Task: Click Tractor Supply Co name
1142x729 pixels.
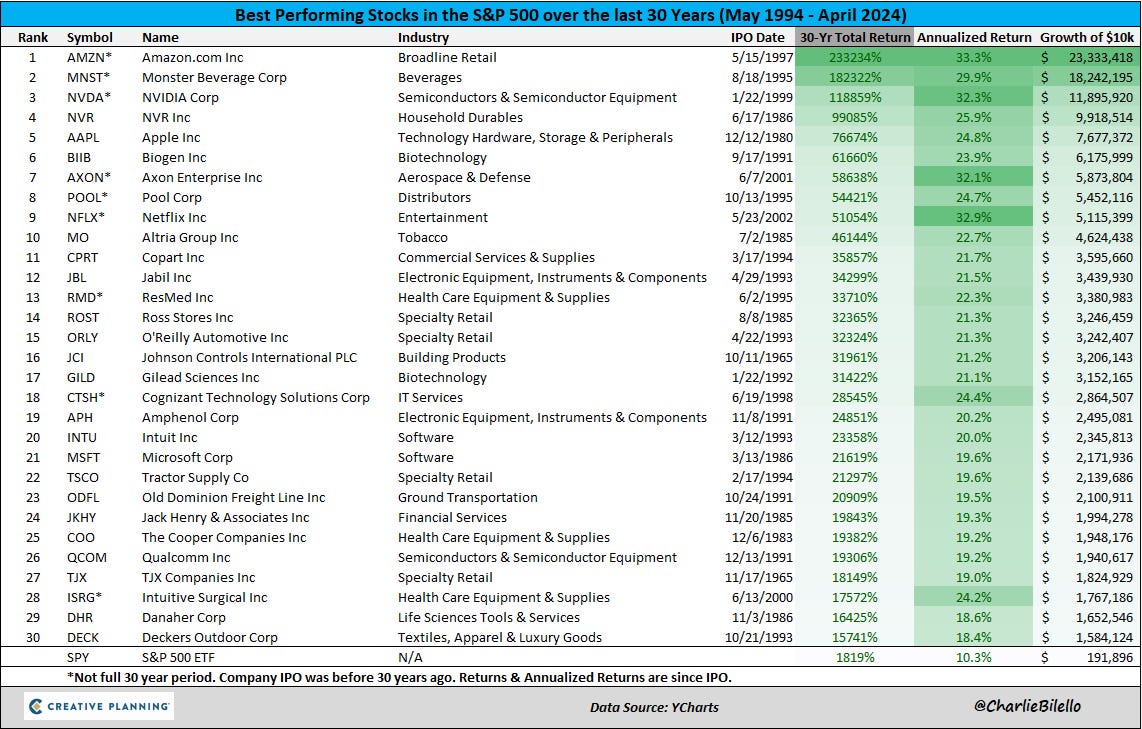Action: click(x=195, y=478)
